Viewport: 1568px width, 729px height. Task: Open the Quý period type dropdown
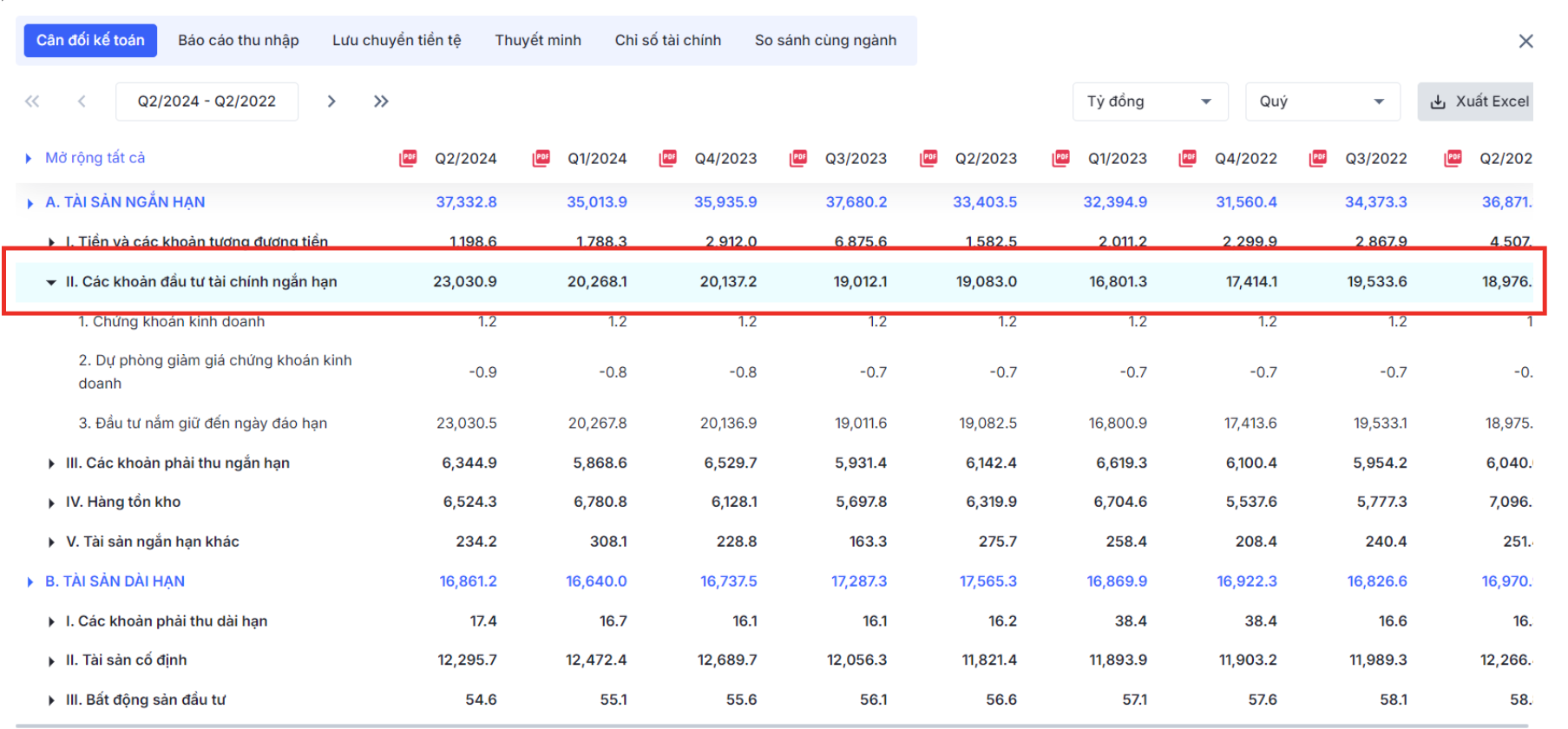(1322, 102)
